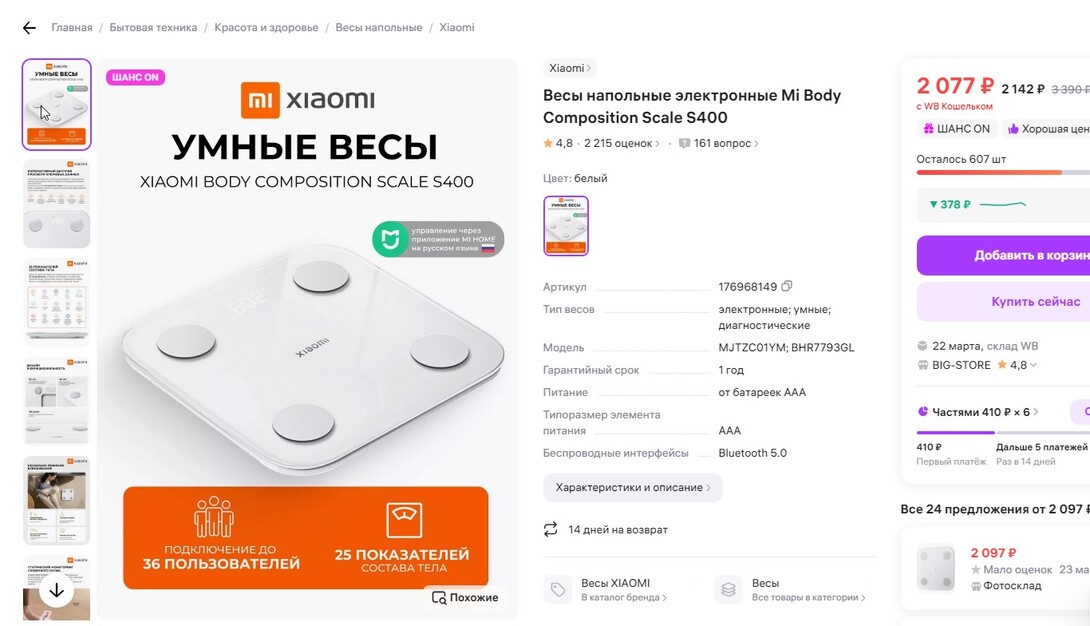1090x626 pixels.
Task: Click the 14-day return arrows icon
Action: pos(551,529)
